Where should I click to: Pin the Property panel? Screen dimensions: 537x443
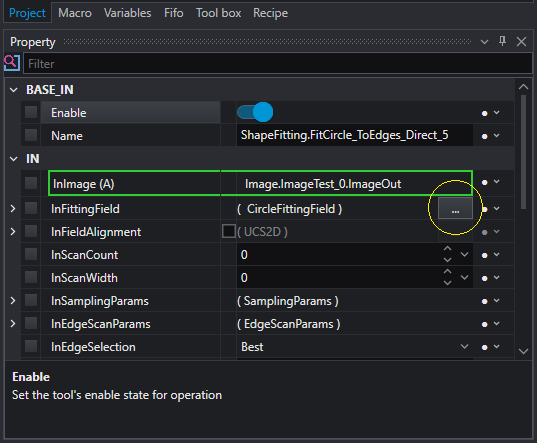point(502,41)
